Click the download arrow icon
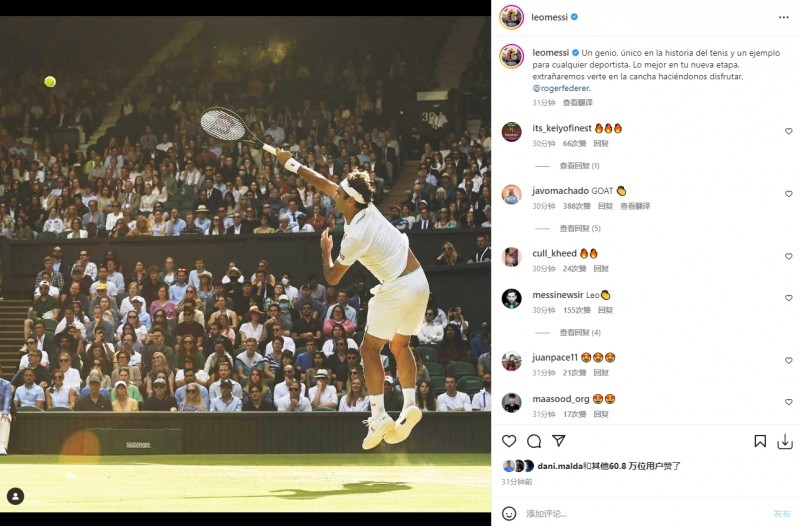This screenshot has width=800, height=526. [785, 441]
